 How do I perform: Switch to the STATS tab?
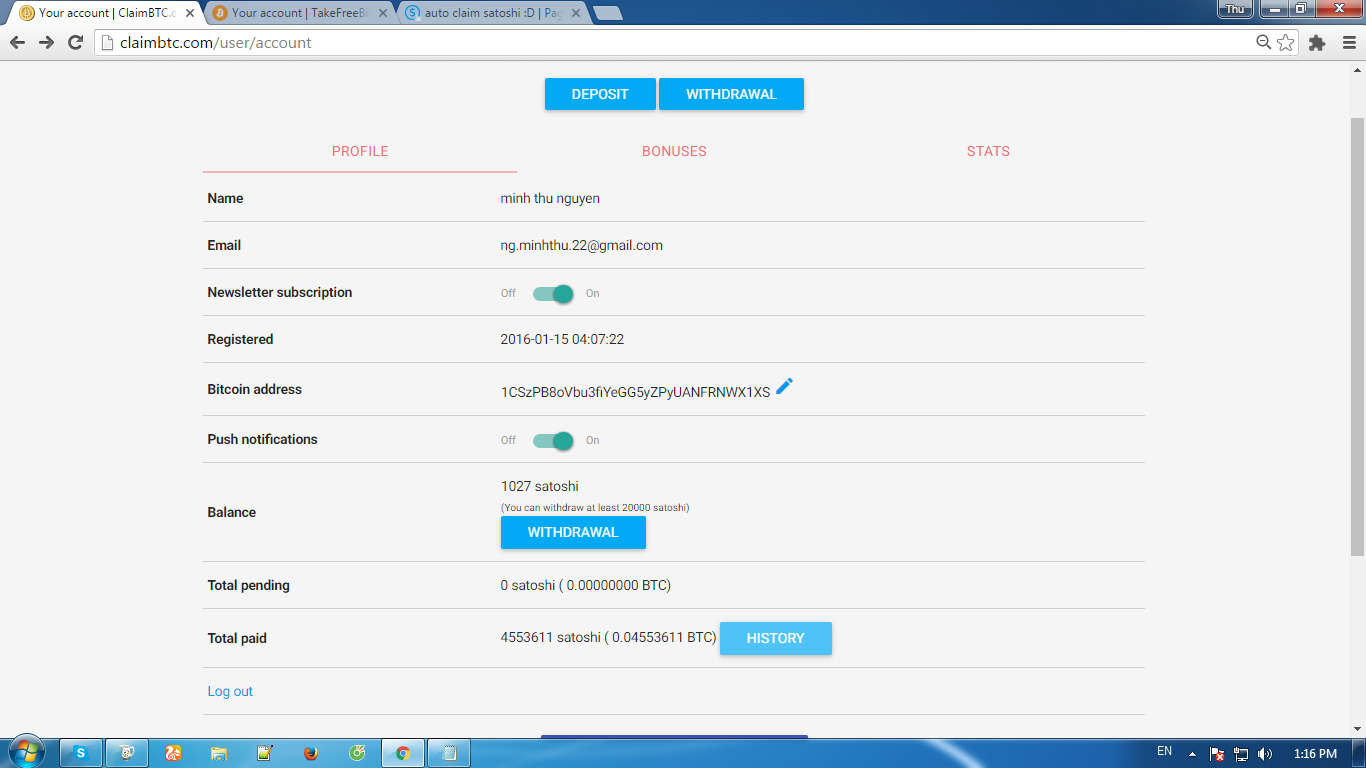click(988, 151)
